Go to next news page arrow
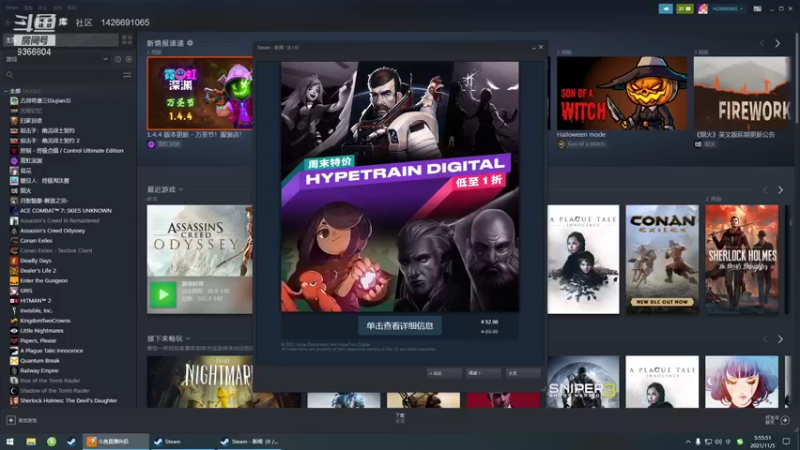The width and height of the screenshot is (800, 450). click(778, 43)
